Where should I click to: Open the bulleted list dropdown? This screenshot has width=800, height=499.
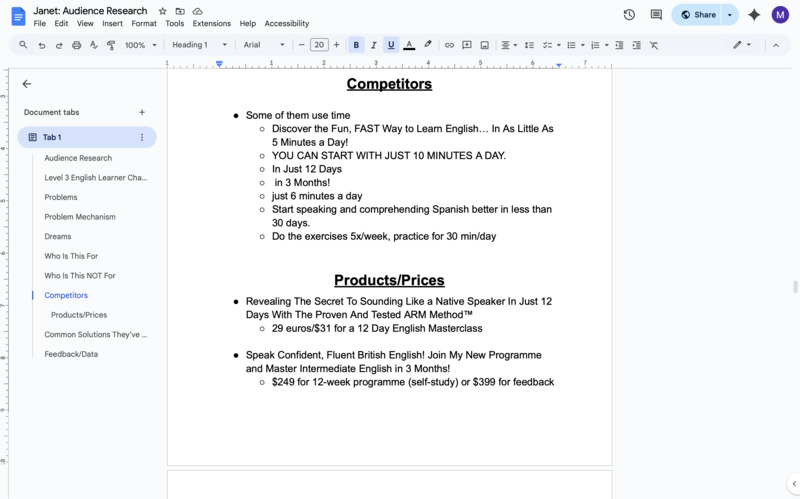pos(576,45)
